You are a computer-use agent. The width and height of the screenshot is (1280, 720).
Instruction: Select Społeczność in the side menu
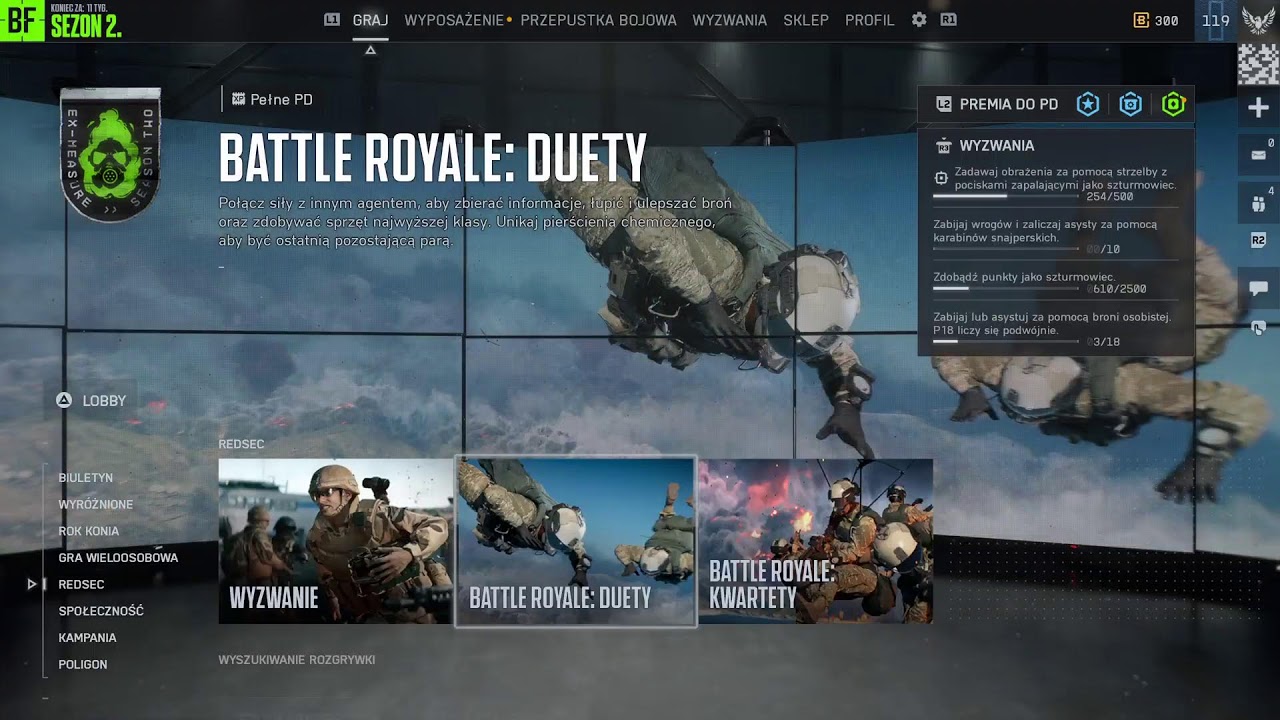101,611
